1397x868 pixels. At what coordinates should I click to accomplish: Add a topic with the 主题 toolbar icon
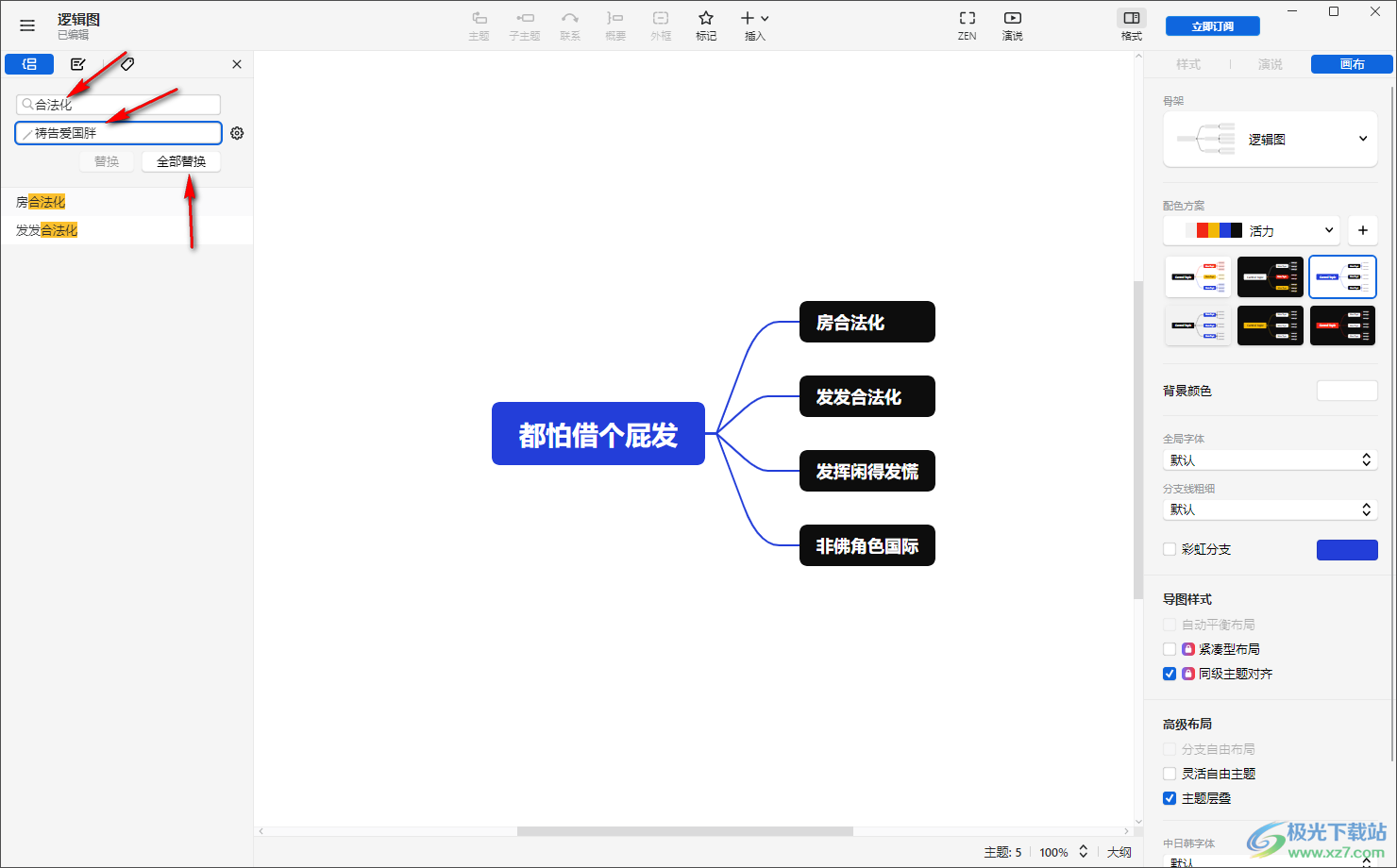[x=479, y=25]
